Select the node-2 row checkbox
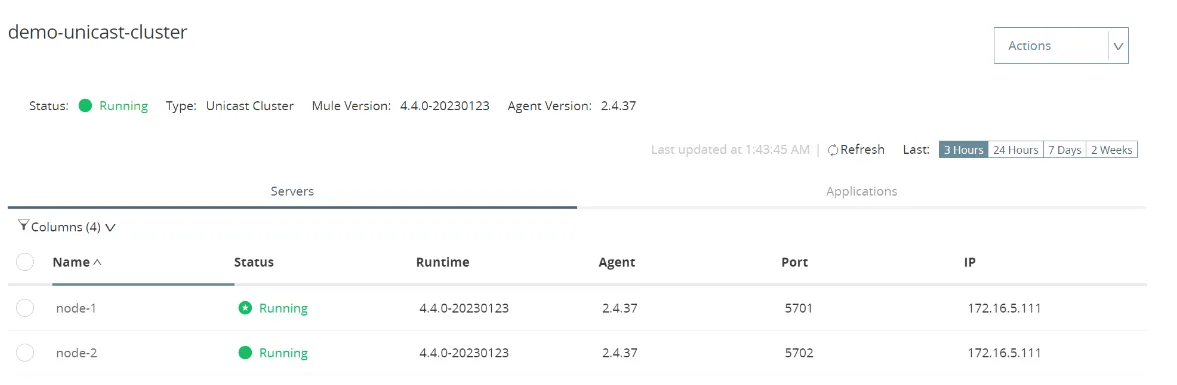The width and height of the screenshot is (1177, 385). [25, 353]
